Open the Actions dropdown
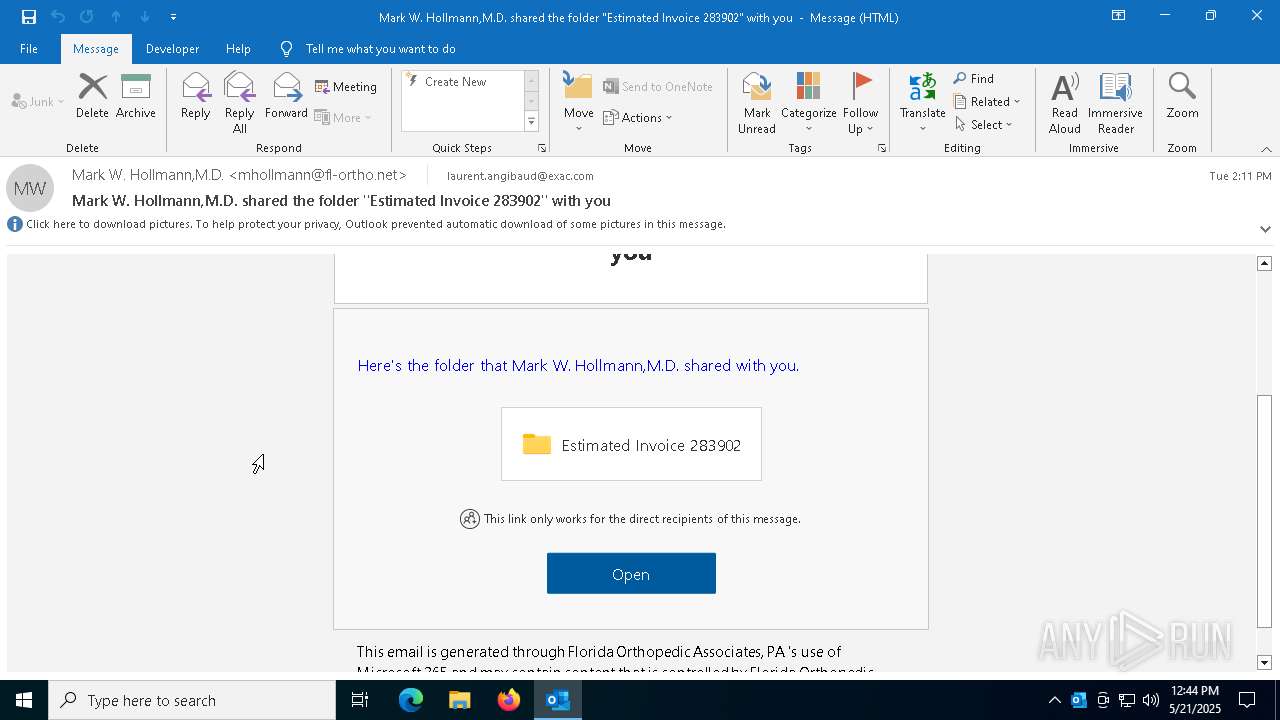 (638, 117)
